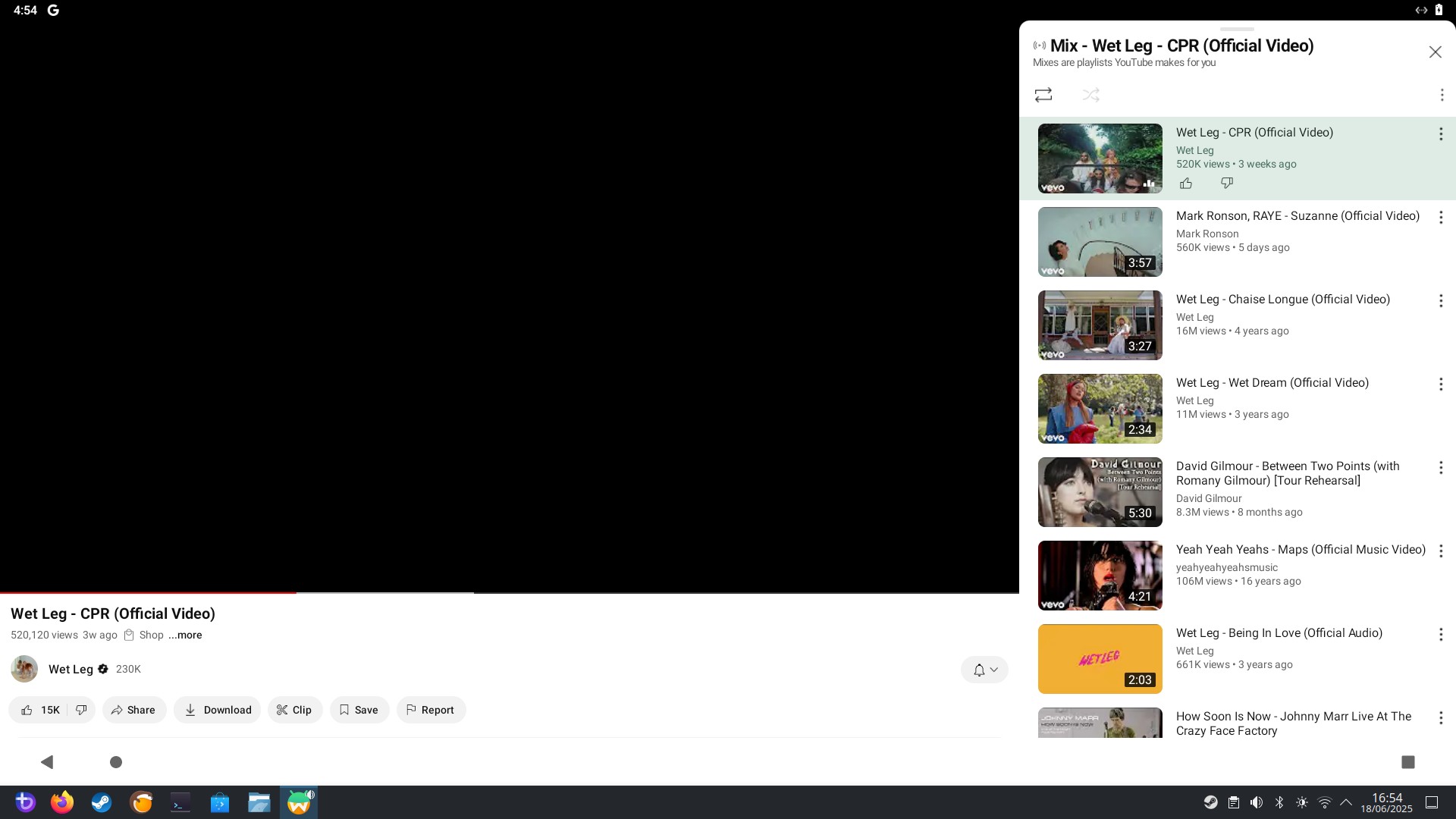Open Steam from the taskbar

[x=102, y=802]
